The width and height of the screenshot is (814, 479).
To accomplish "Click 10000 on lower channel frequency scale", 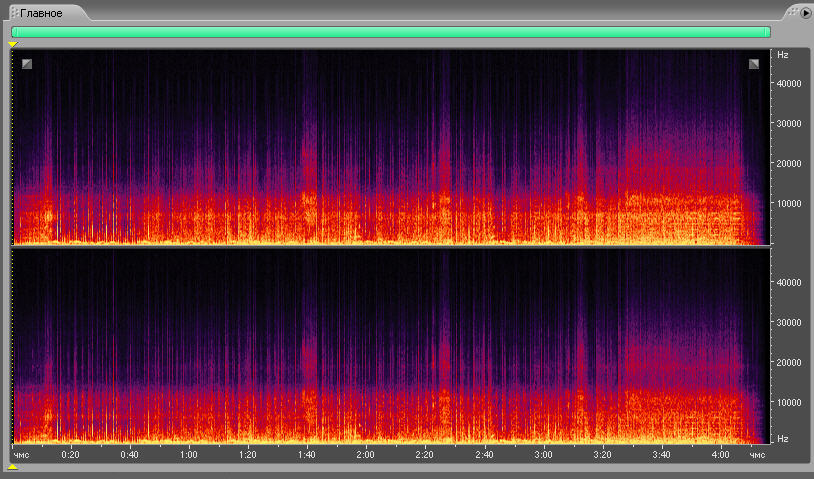I will point(790,402).
